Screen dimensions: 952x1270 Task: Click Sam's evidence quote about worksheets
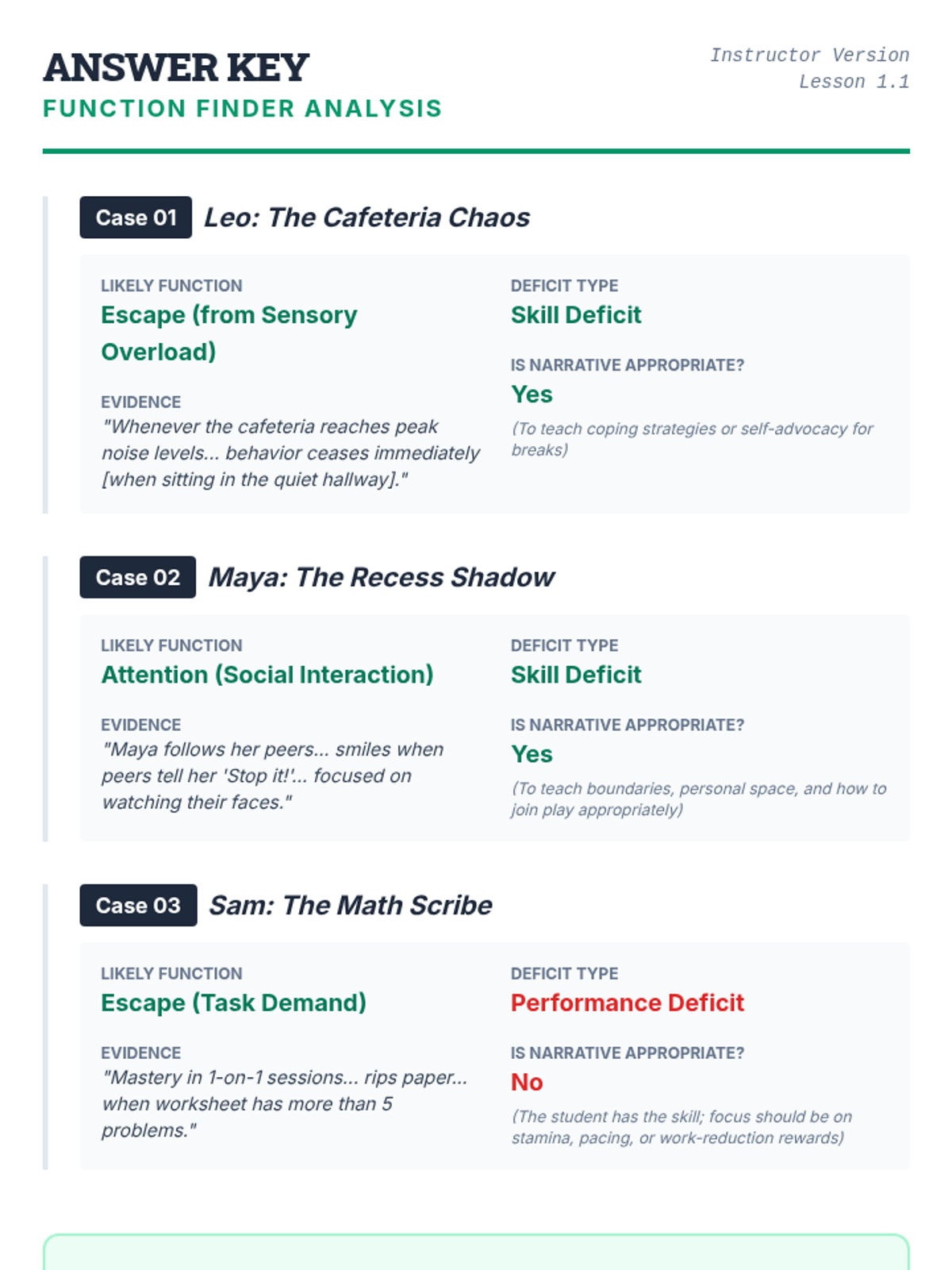284,1103
